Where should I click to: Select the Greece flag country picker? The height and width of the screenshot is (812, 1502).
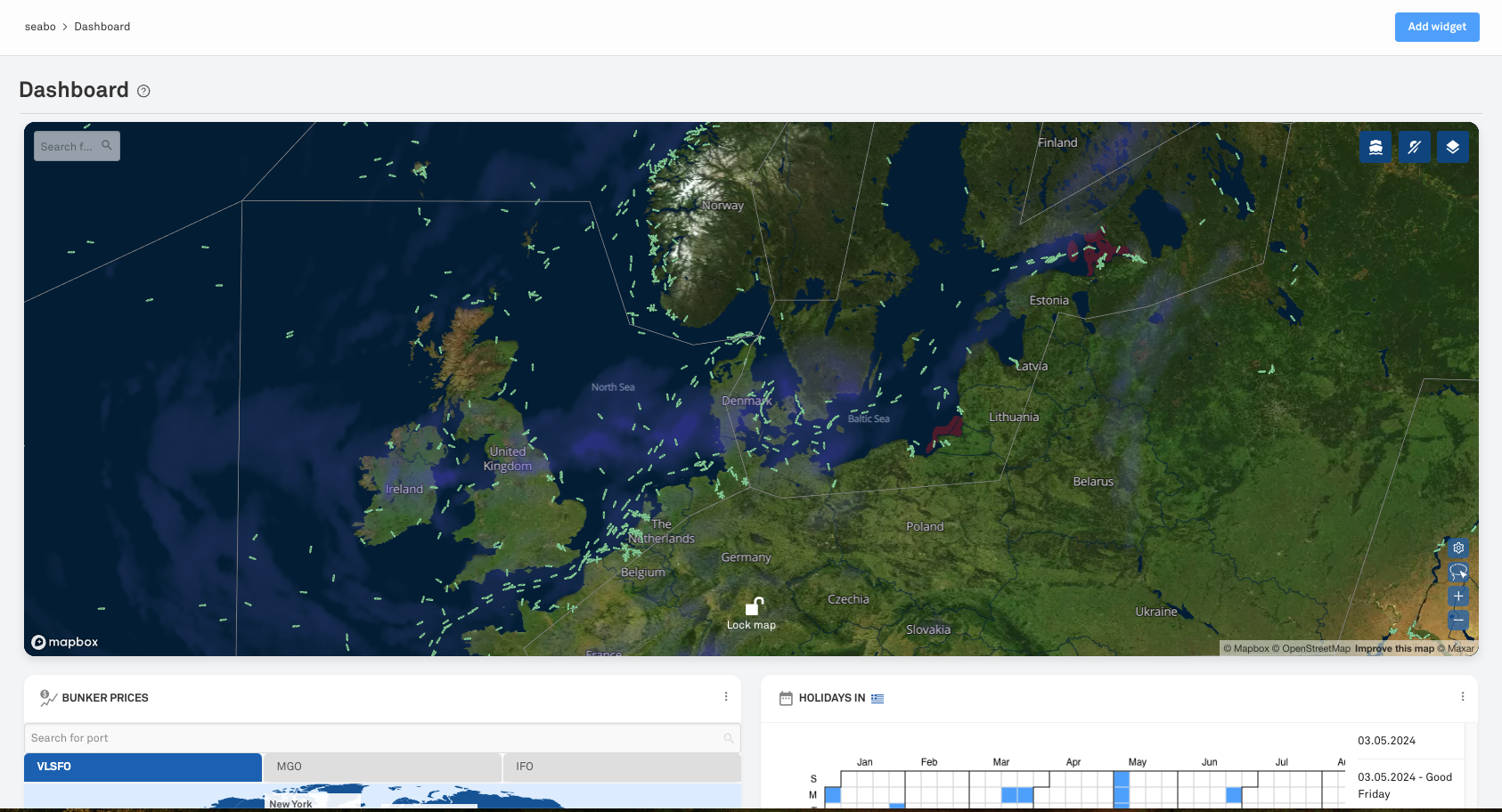click(878, 698)
